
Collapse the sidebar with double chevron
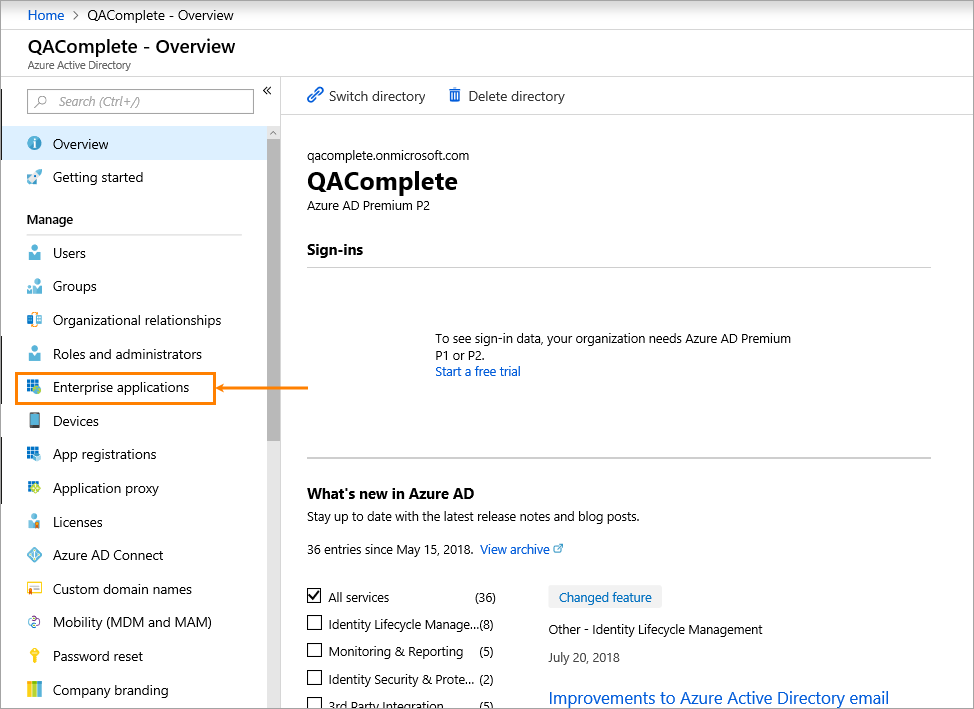click(267, 91)
